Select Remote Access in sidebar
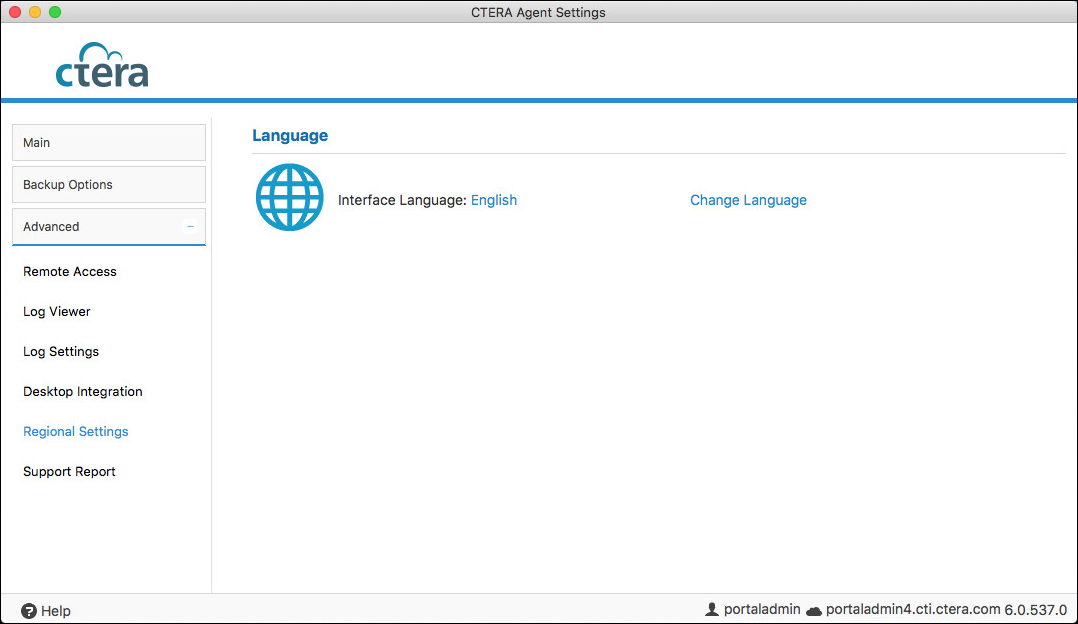The width and height of the screenshot is (1078, 624). click(70, 272)
